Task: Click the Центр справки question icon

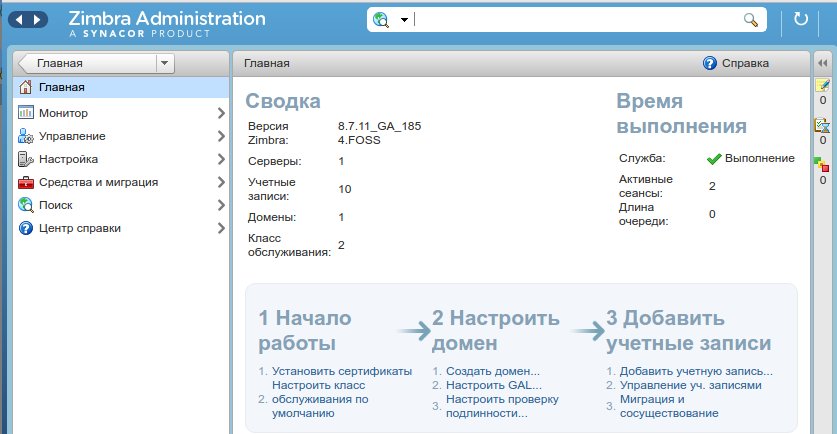Action: coord(25,228)
